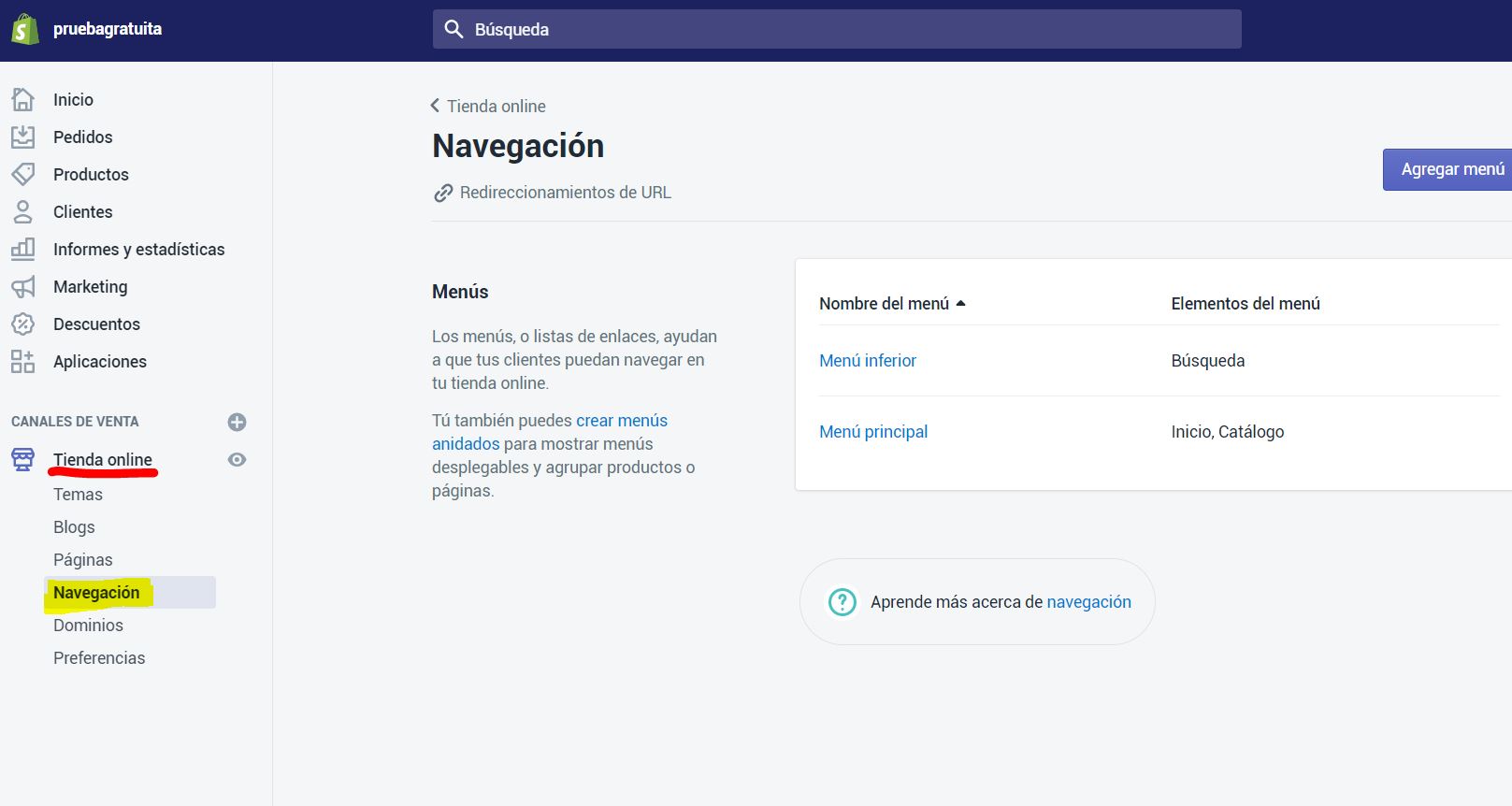Click the Navegación page title
1512x806 pixels.
tap(518, 146)
